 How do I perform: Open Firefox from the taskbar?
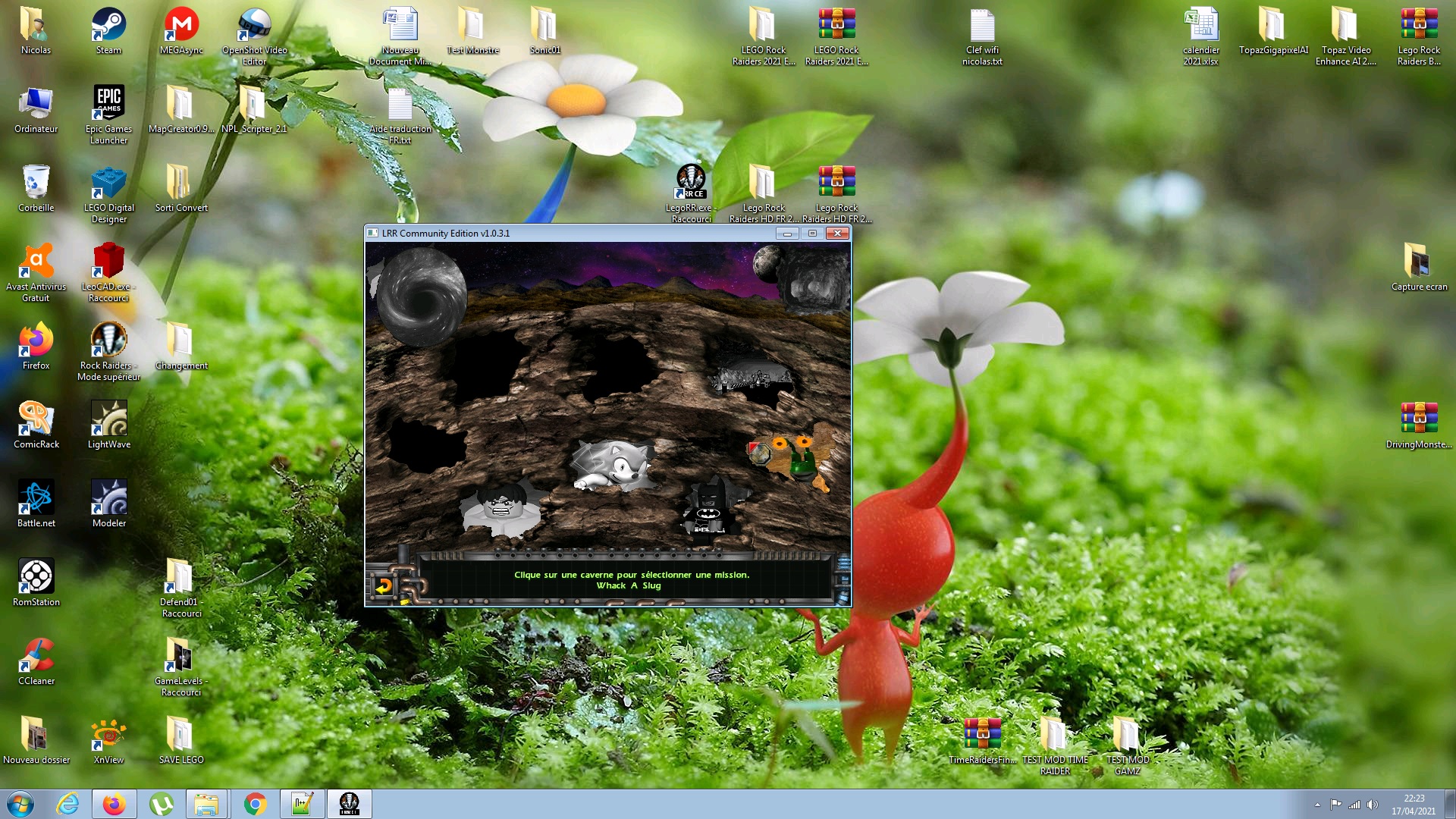coord(115,804)
